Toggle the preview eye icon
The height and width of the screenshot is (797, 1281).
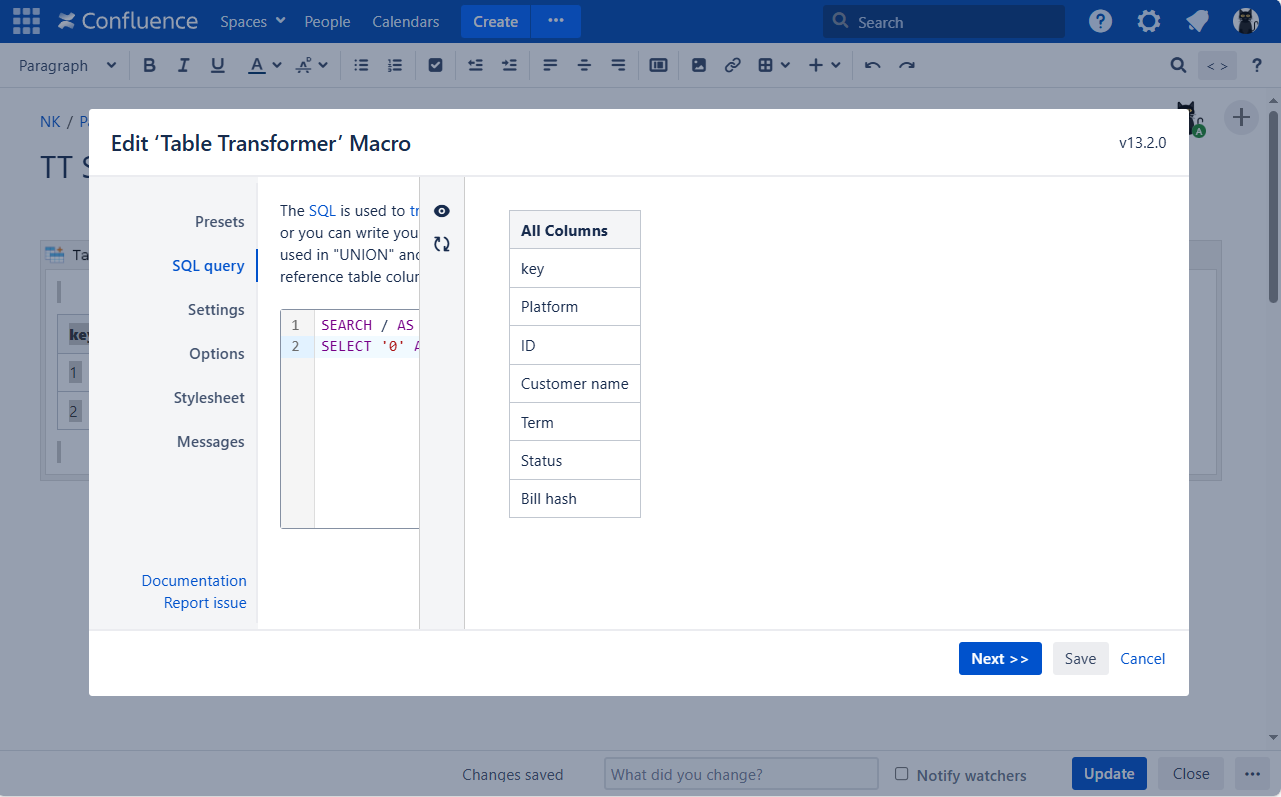point(442,211)
